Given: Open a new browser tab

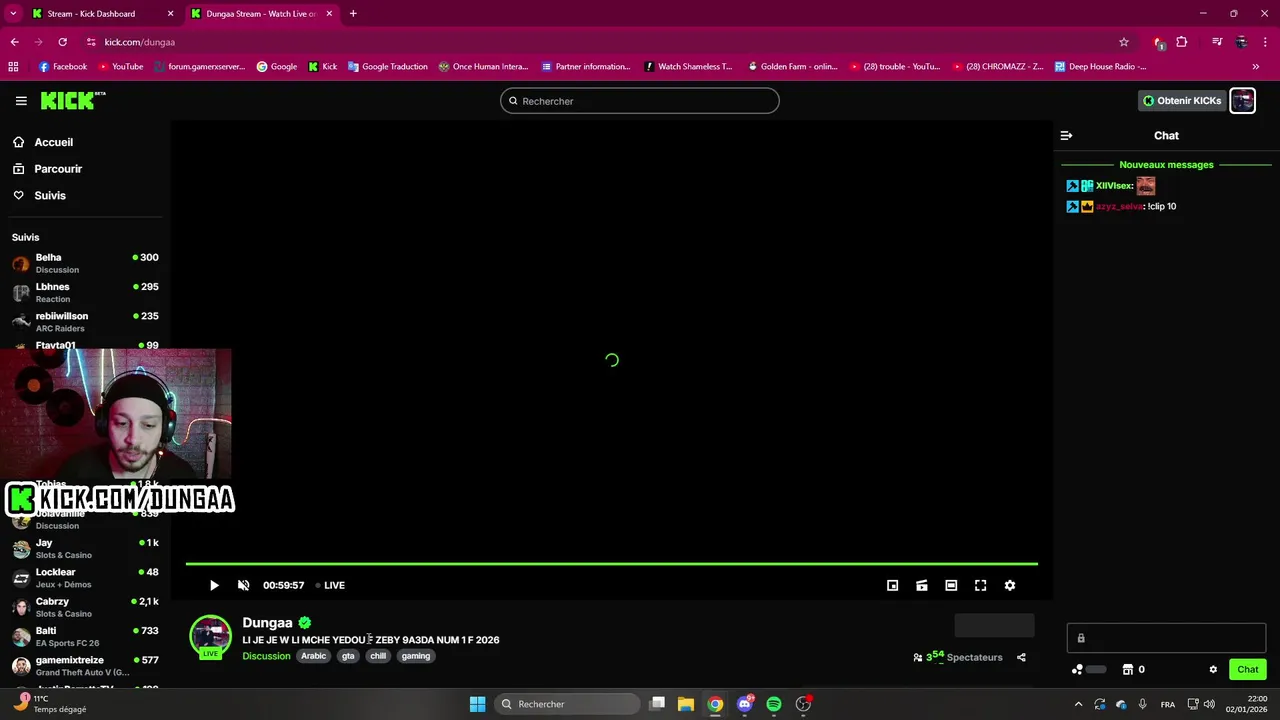Looking at the screenshot, I should [353, 14].
